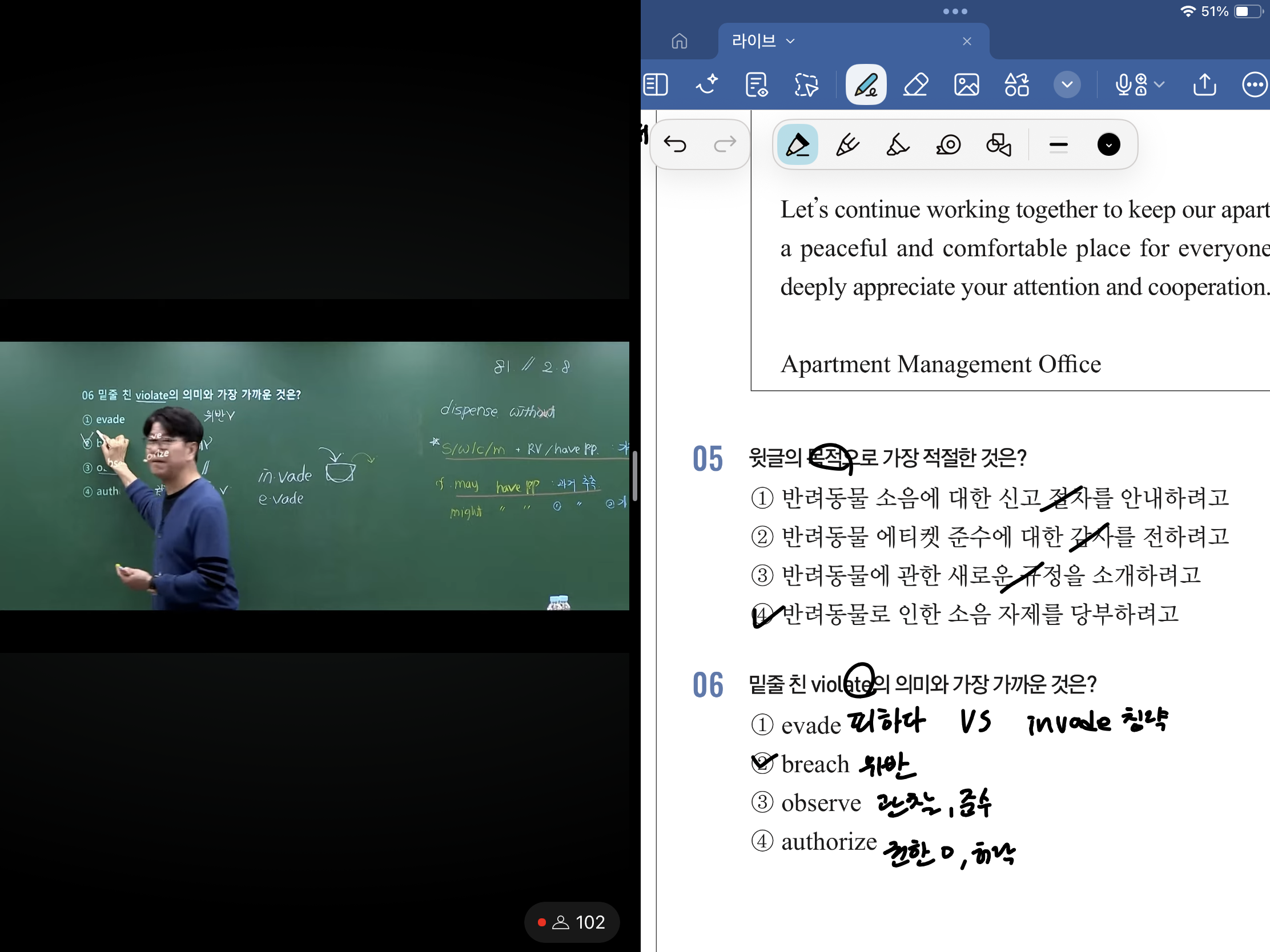The image size is (1270, 952).
Task: Select the highlighter pen in the pen bar
Action: [x=897, y=144]
